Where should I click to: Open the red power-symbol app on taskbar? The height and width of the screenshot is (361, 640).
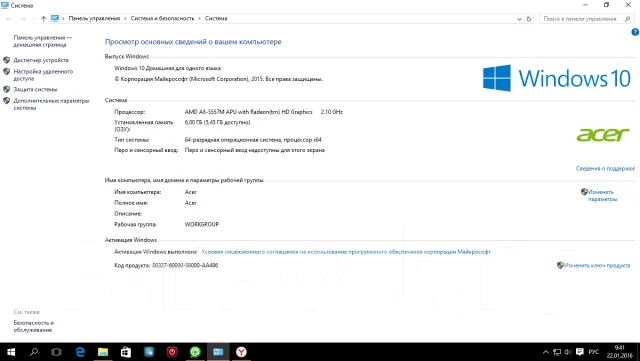(172, 352)
